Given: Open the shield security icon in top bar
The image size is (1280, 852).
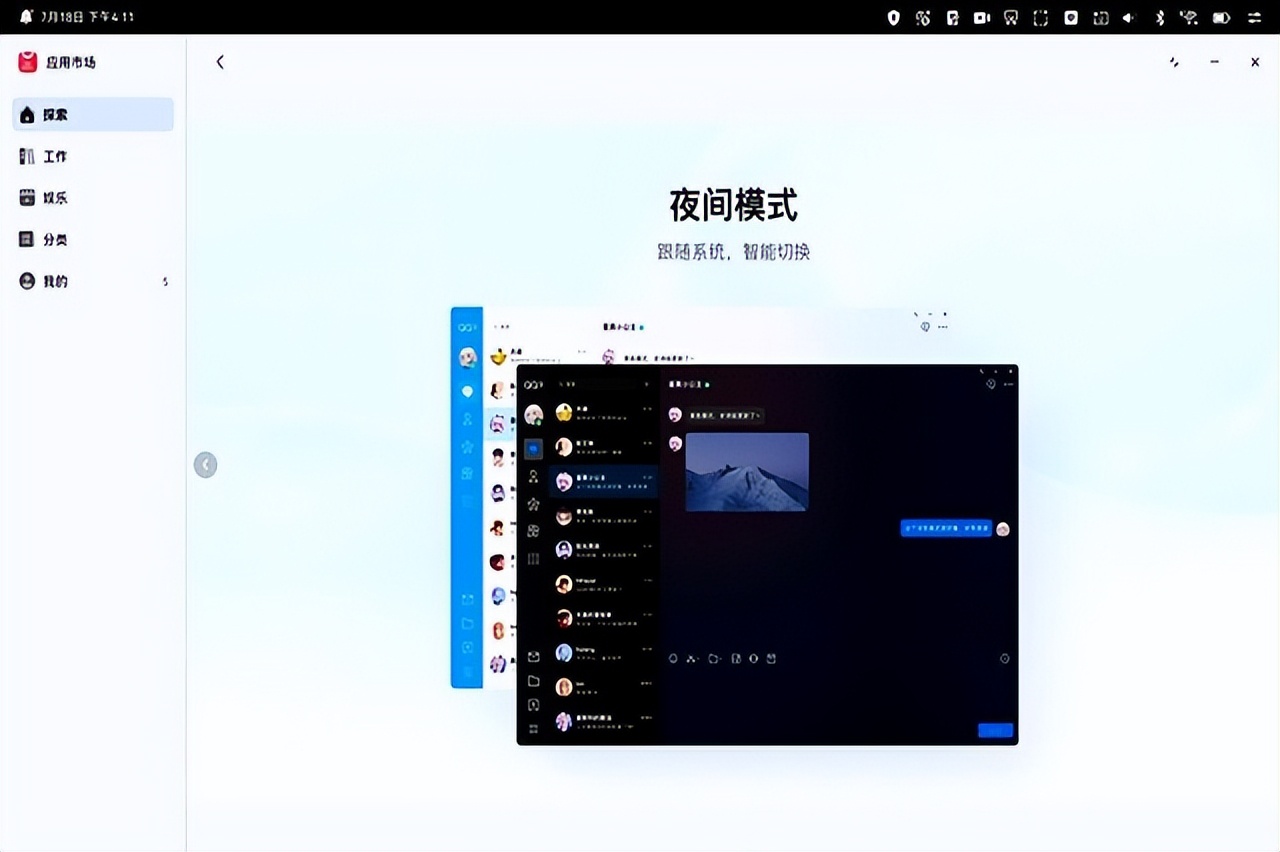Looking at the screenshot, I should click(x=894, y=17).
